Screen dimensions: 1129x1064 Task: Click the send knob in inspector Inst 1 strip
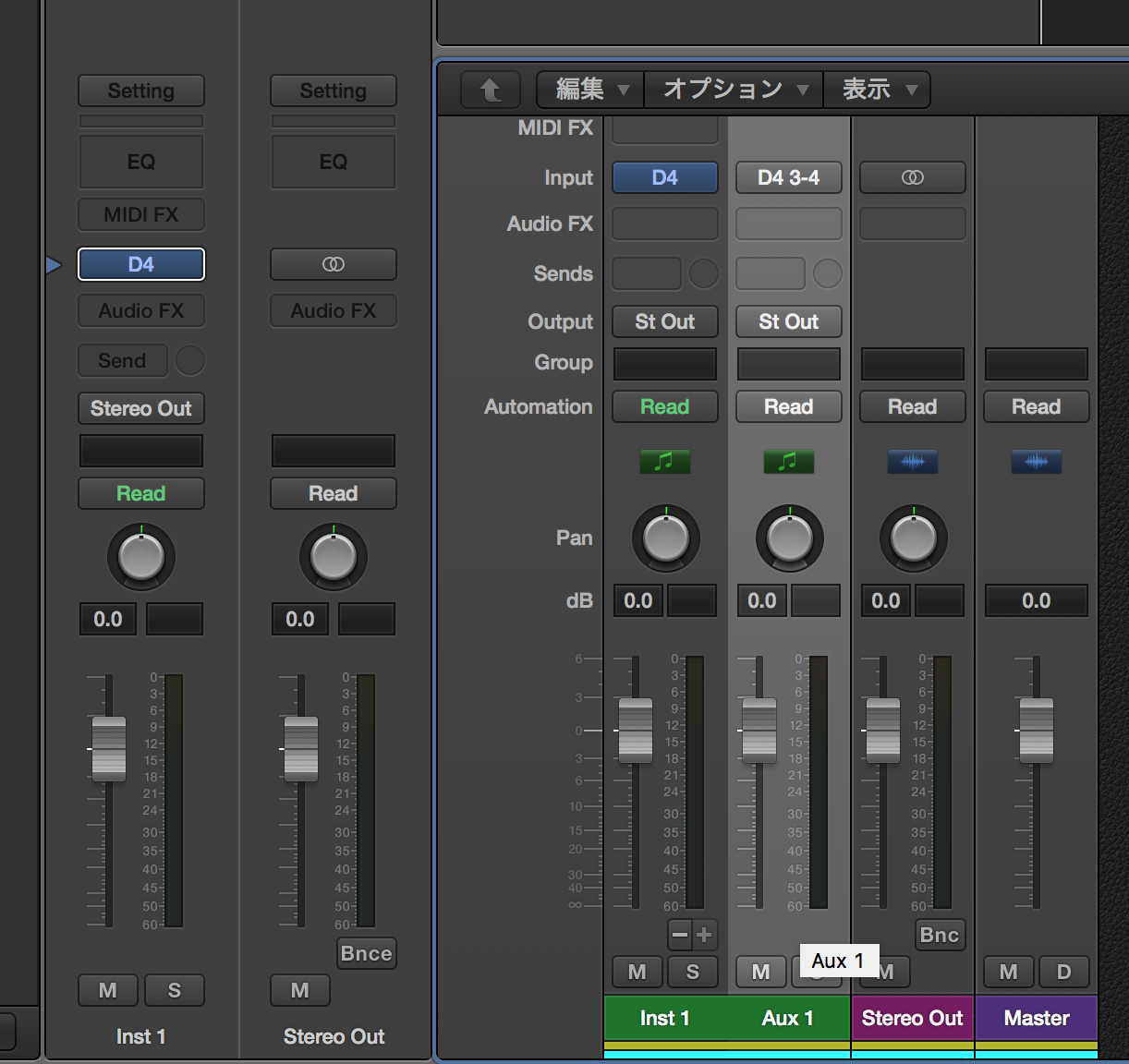click(x=189, y=360)
